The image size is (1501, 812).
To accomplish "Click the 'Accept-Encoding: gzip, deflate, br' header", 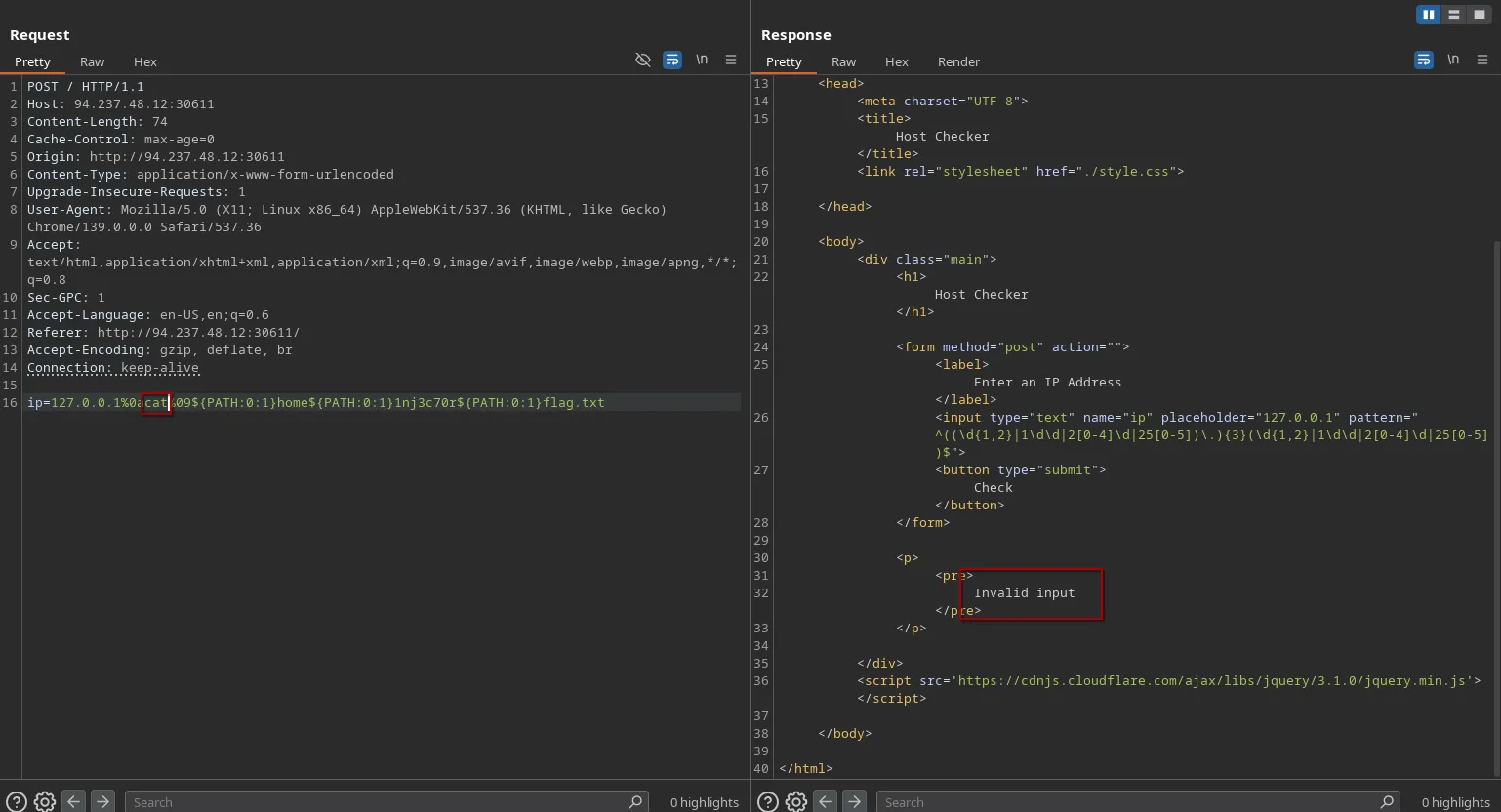I will click(x=160, y=349).
